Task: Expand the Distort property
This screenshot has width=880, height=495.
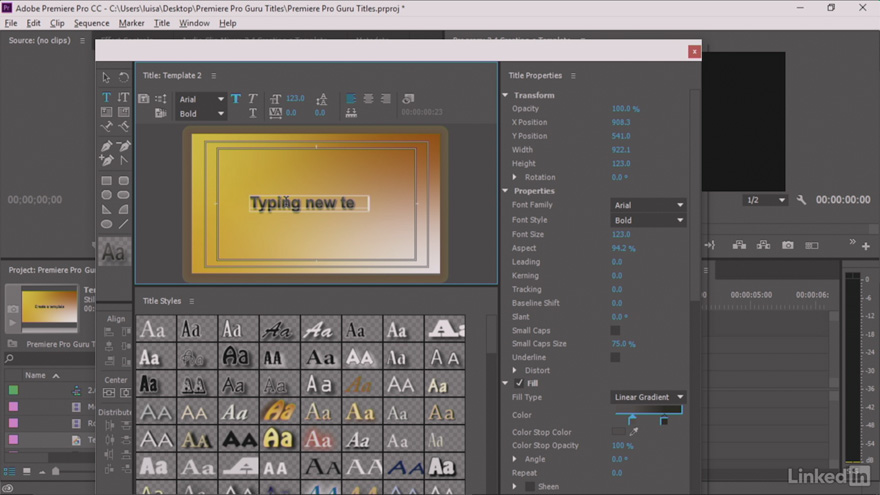Action: coord(515,370)
